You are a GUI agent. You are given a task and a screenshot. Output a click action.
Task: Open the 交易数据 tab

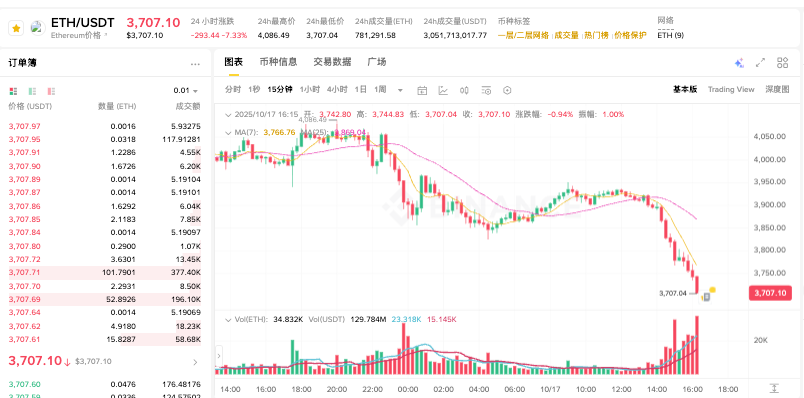point(332,62)
